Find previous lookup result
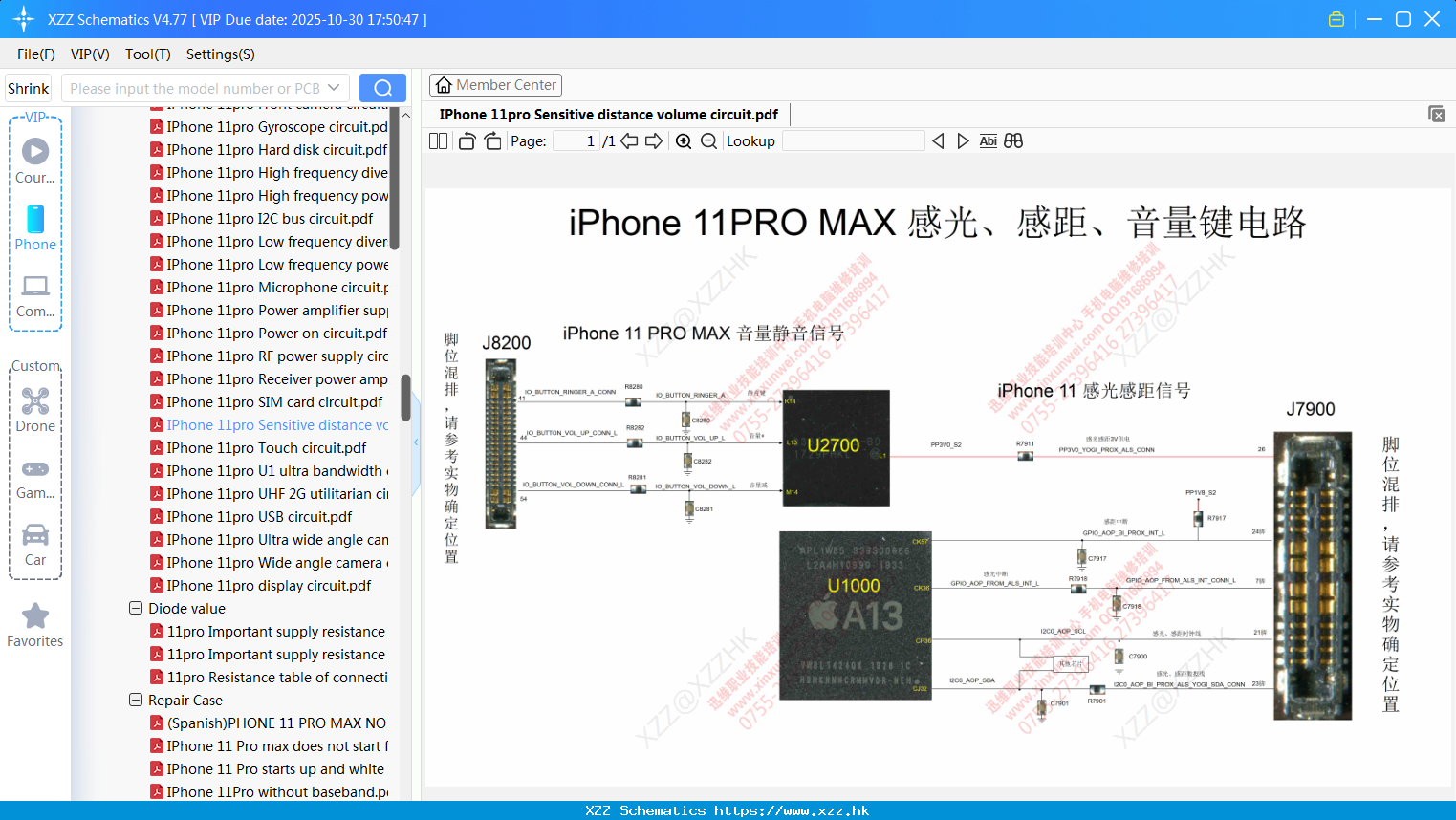1456x820 pixels. 938,141
